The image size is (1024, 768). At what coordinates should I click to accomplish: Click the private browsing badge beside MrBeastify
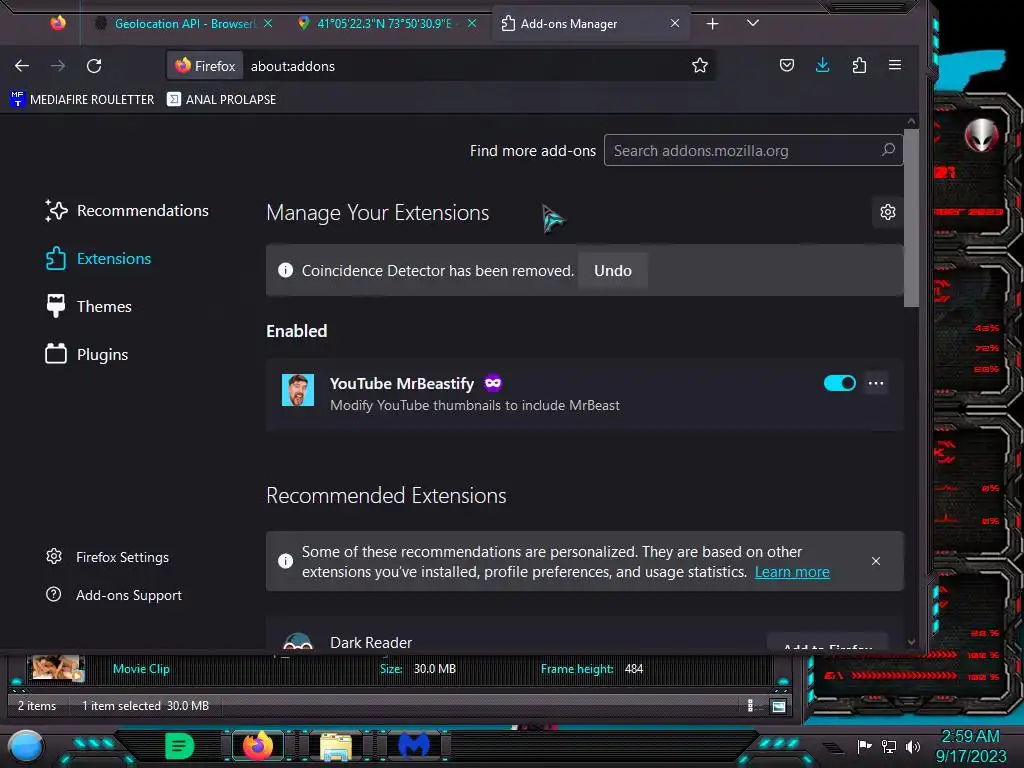tap(493, 383)
